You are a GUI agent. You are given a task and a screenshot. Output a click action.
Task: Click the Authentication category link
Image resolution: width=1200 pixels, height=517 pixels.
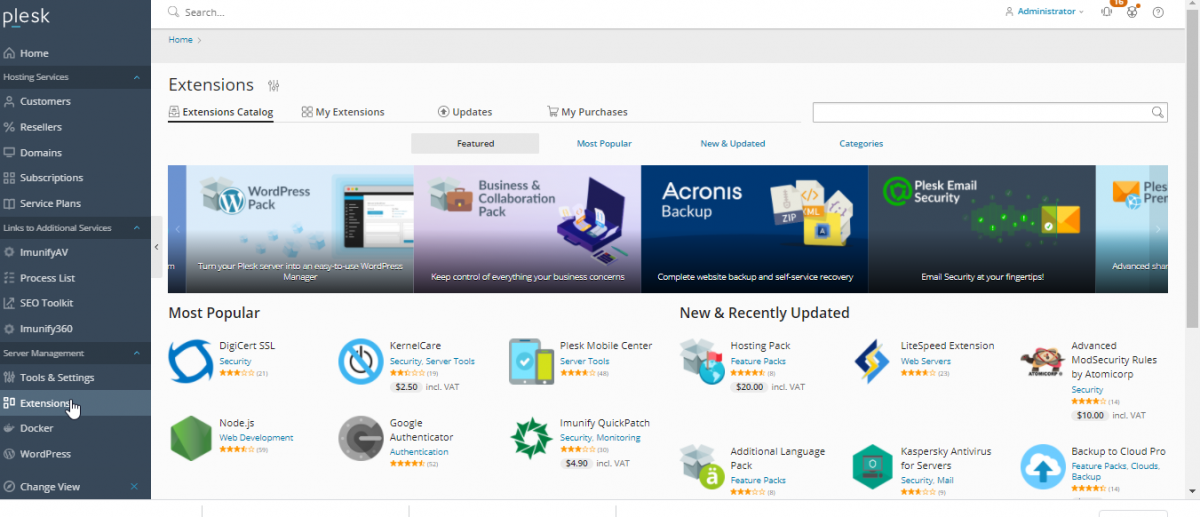[x=419, y=452]
